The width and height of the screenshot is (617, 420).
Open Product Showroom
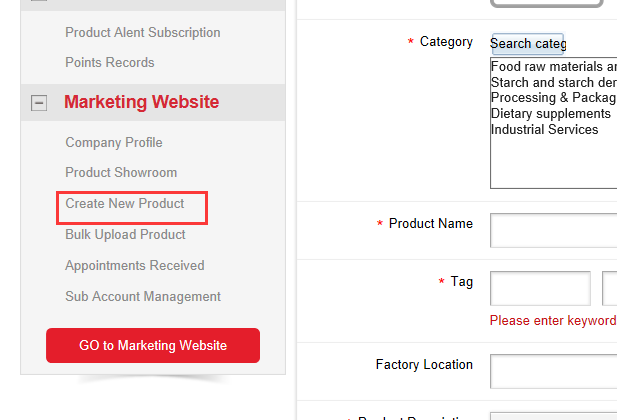tap(121, 172)
